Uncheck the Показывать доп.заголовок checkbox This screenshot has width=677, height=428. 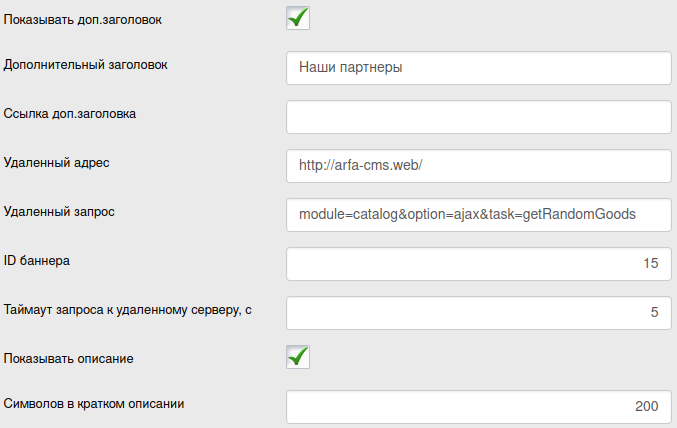298,17
